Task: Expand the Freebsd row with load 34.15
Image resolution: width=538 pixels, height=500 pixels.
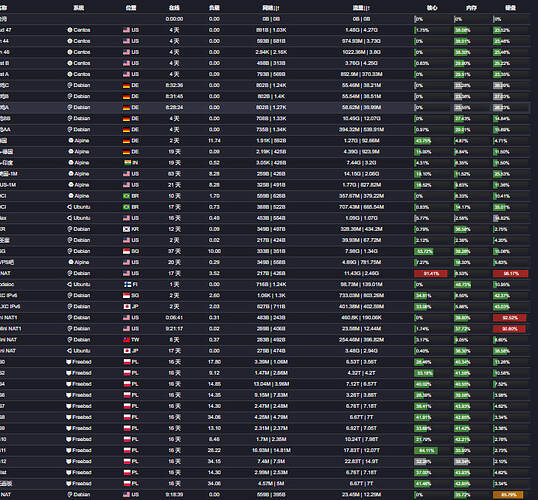Action: point(265,461)
